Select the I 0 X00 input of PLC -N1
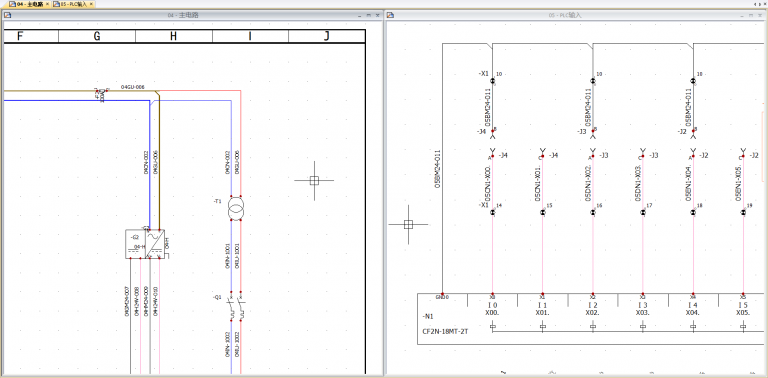 (493, 309)
